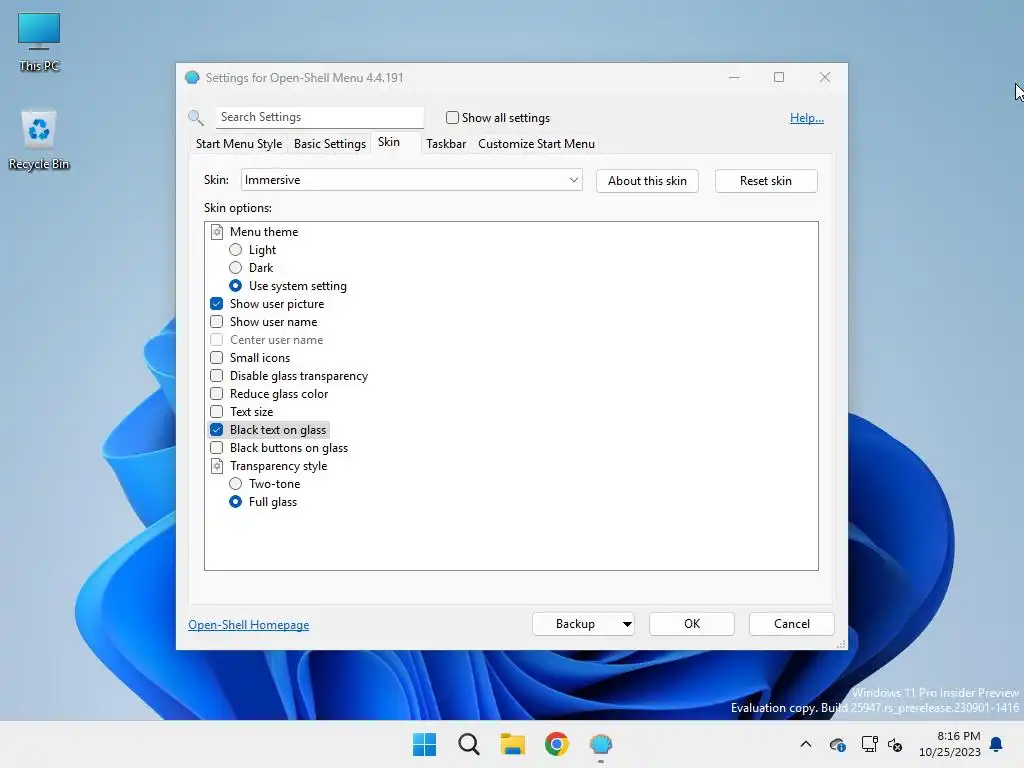Image resolution: width=1024 pixels, height=768 pixels.
Task: Select Two-tone transparency style
Action: click(x=236, y=484)
